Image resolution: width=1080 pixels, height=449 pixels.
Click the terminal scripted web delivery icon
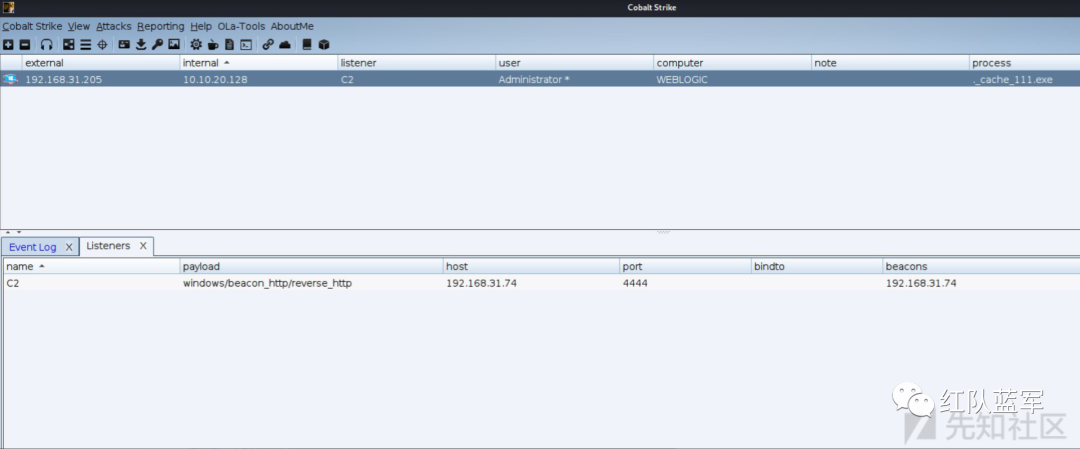246,45
